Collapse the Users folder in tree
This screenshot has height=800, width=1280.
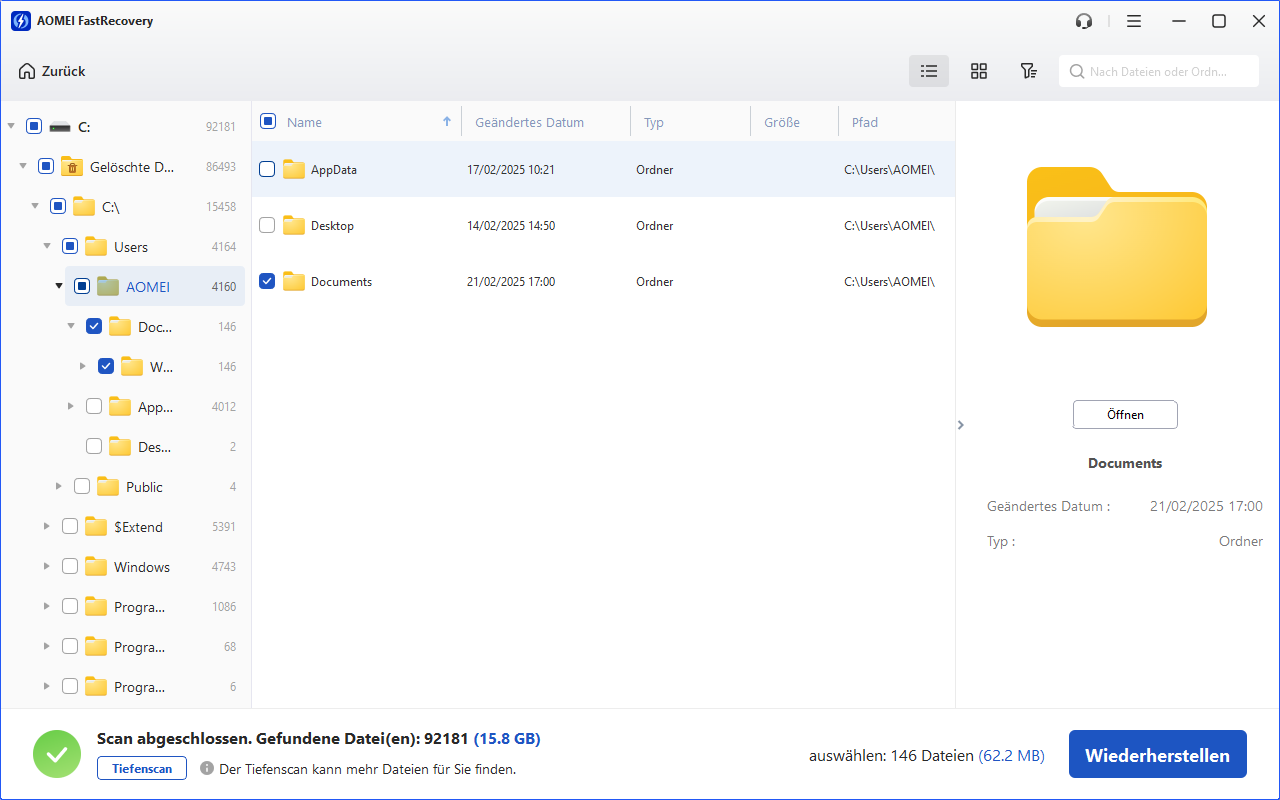[46, 247]
